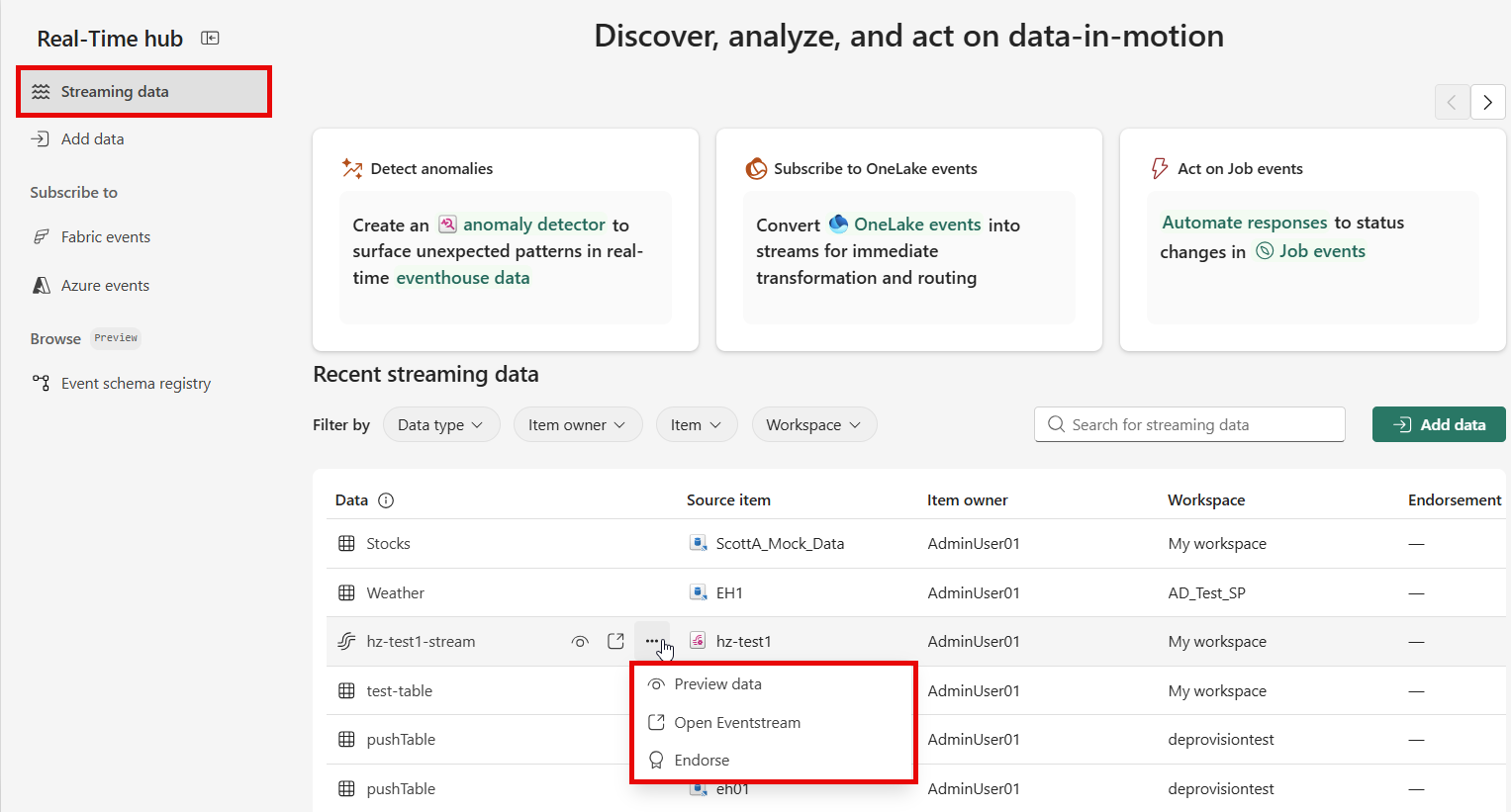The width and height of the screenshot is (1511, 812).
Task: Select Open Eventstream menu option
Action: tap(737, 723)
